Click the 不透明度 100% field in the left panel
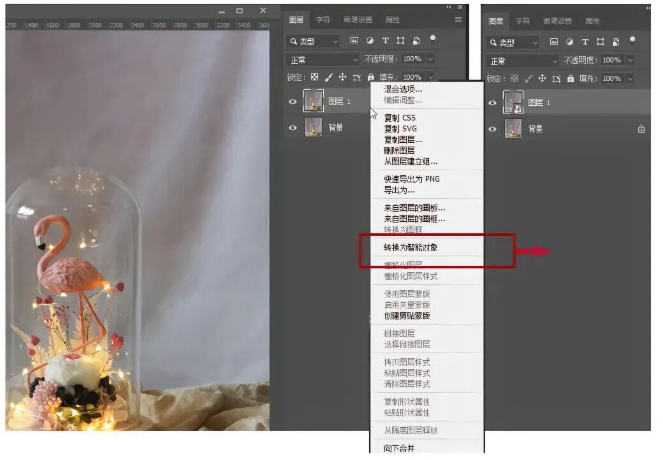 pyautogui.click(x=412, y=59)
